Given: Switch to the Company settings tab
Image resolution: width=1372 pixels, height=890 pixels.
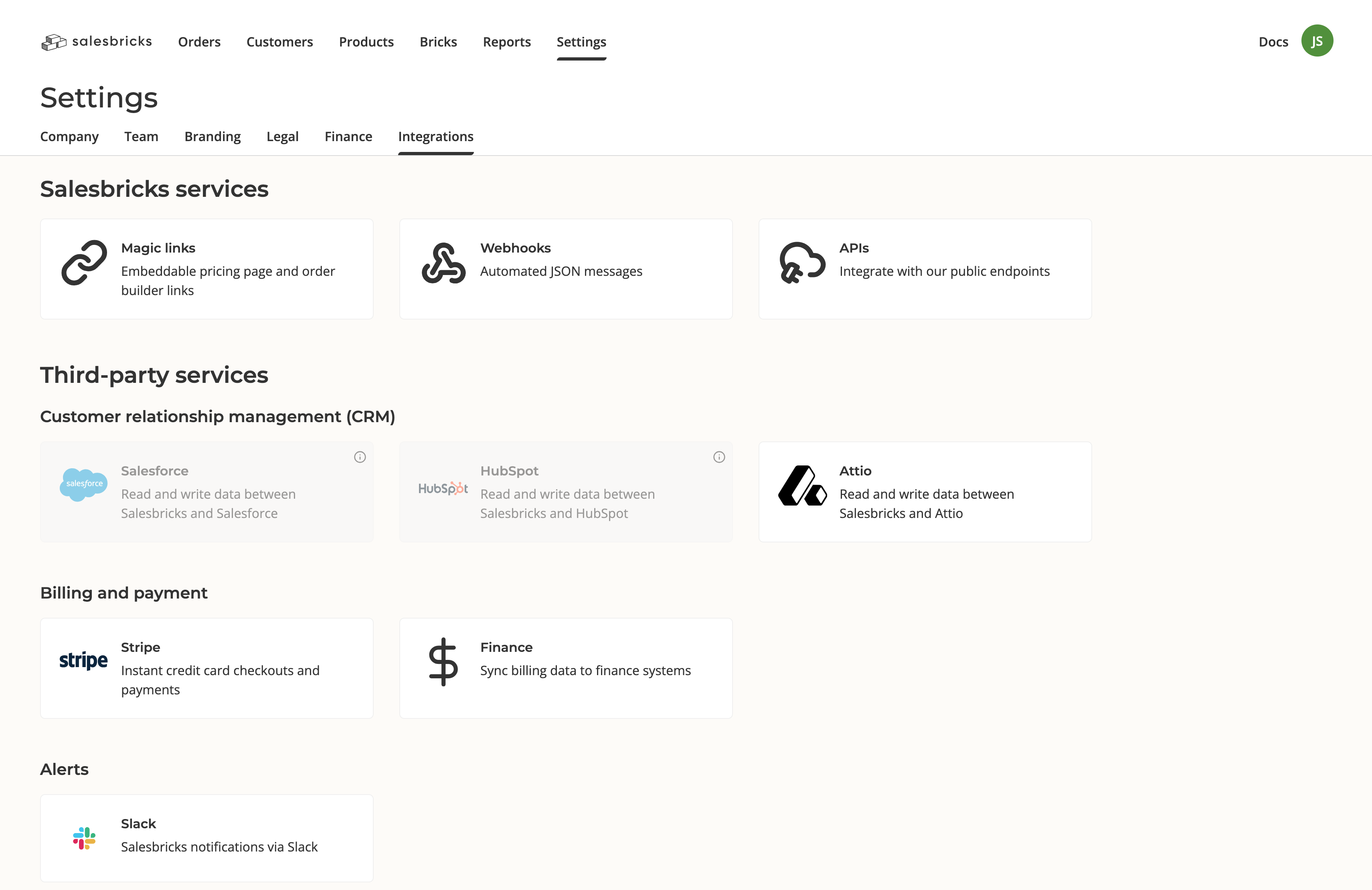Looking at the screenshot, I should (x=69, y=137).
